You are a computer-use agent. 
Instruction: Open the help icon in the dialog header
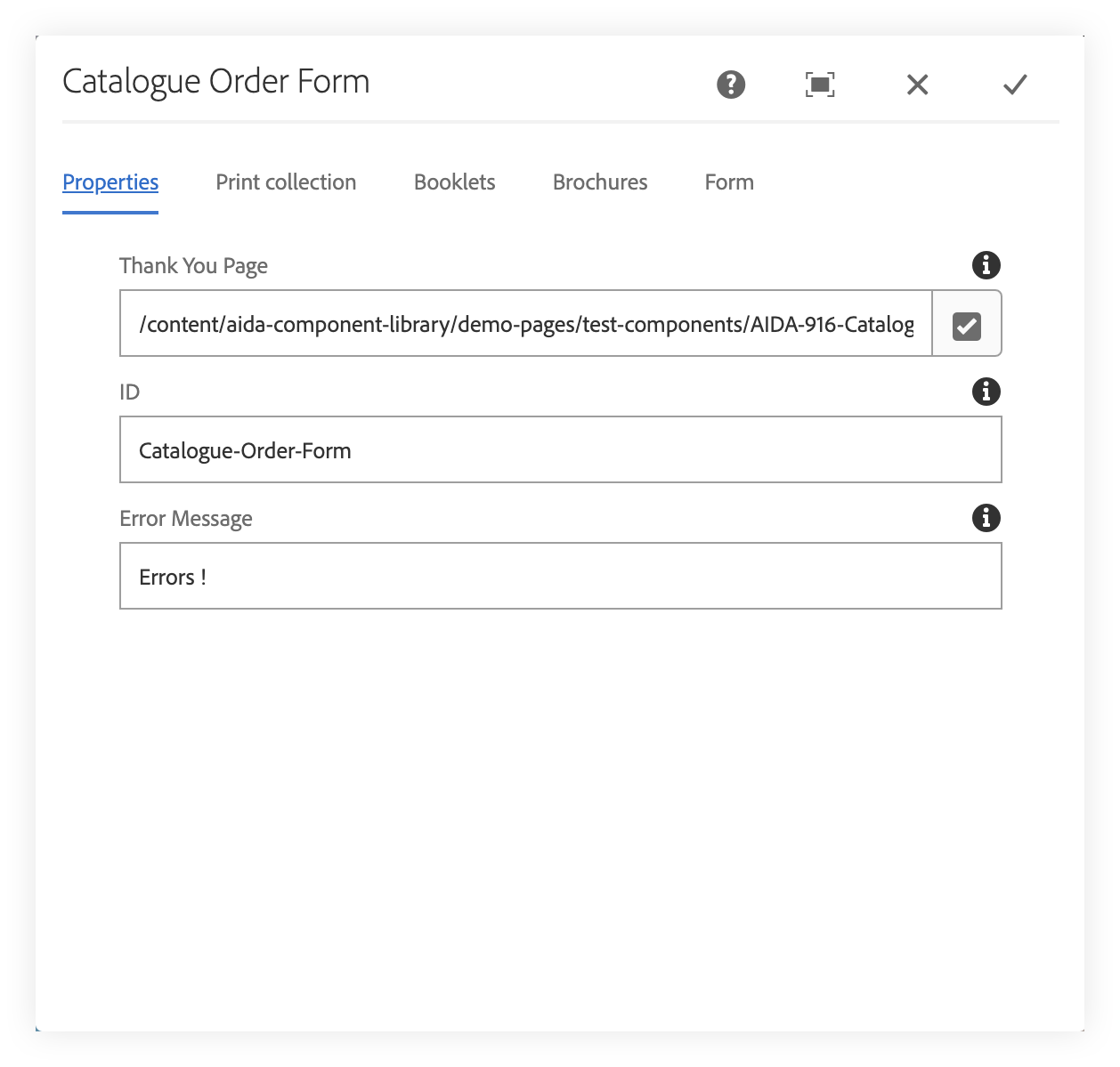point(729,85)
